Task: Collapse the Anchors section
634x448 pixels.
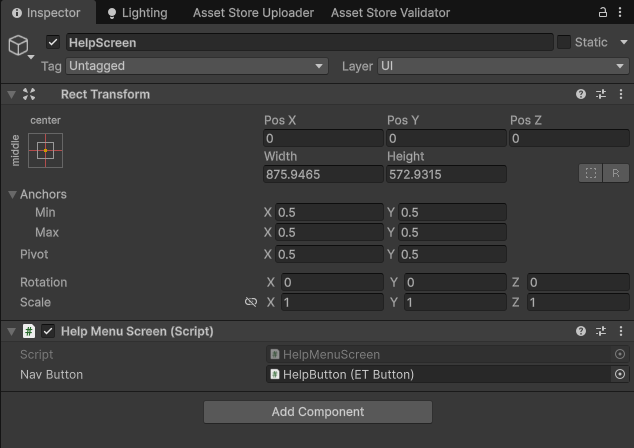Action: pyautogui.click(x=12, y=194)
